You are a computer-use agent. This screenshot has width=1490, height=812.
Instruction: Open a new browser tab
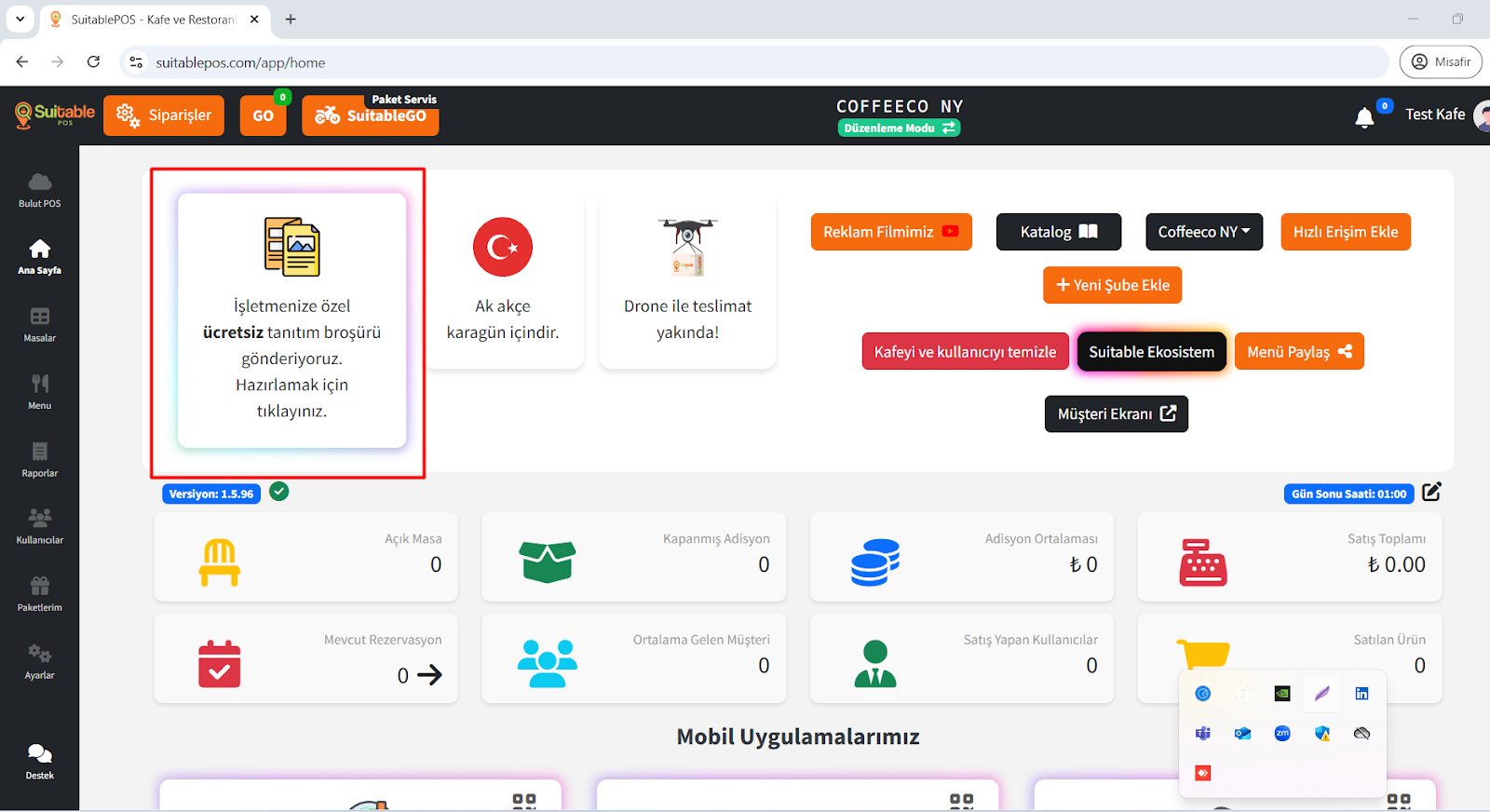coord(291,20)
